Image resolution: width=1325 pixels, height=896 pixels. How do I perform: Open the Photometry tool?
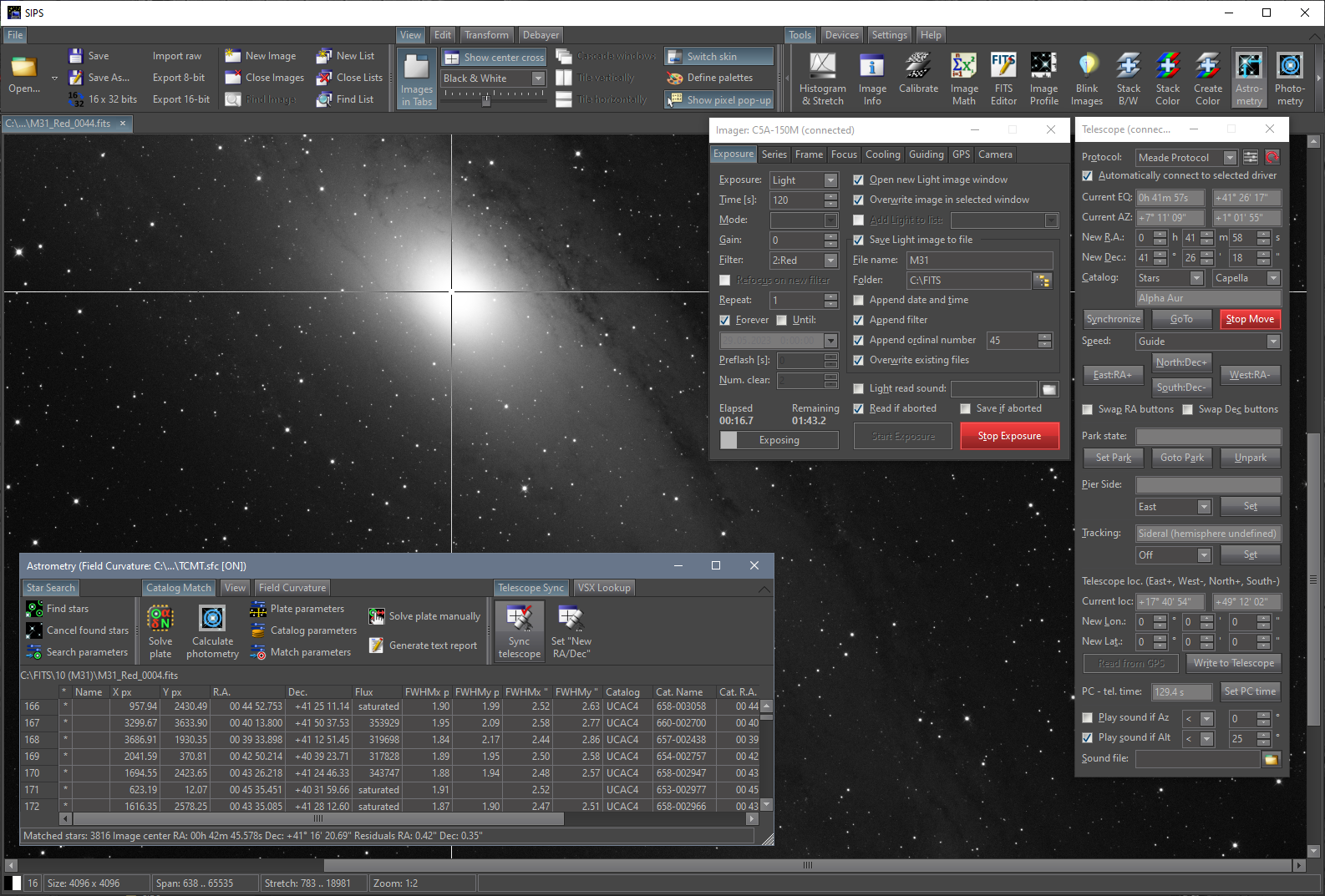1289,78
